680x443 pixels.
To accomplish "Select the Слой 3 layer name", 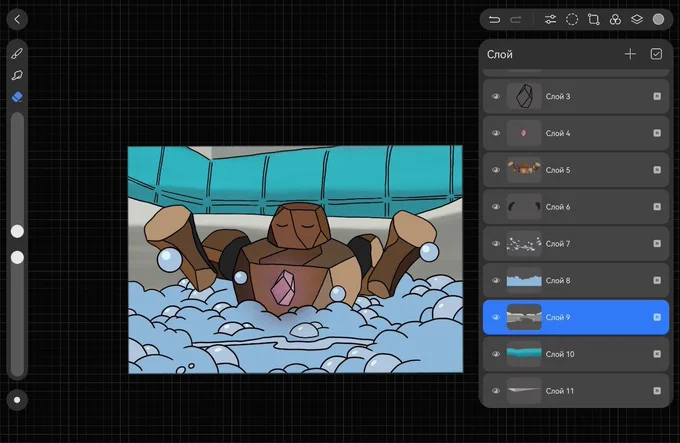I will [558, 96].
